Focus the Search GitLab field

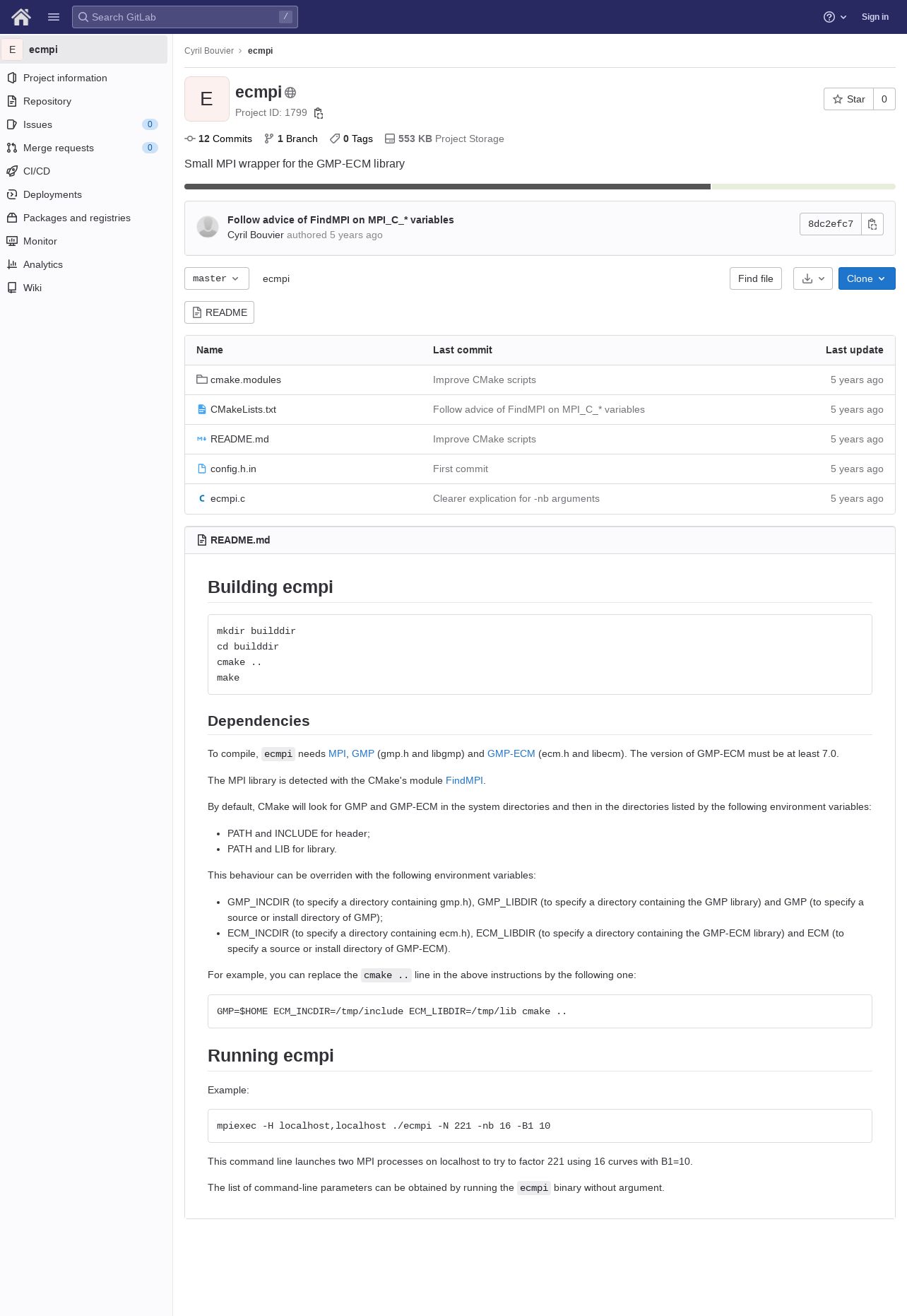tap(185, 17)
